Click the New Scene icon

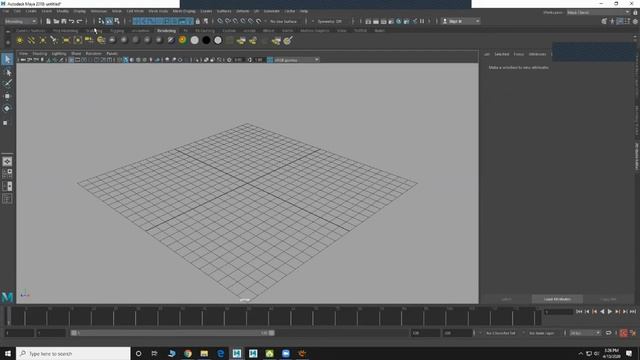pyautogui.click(x=48, y=21)
